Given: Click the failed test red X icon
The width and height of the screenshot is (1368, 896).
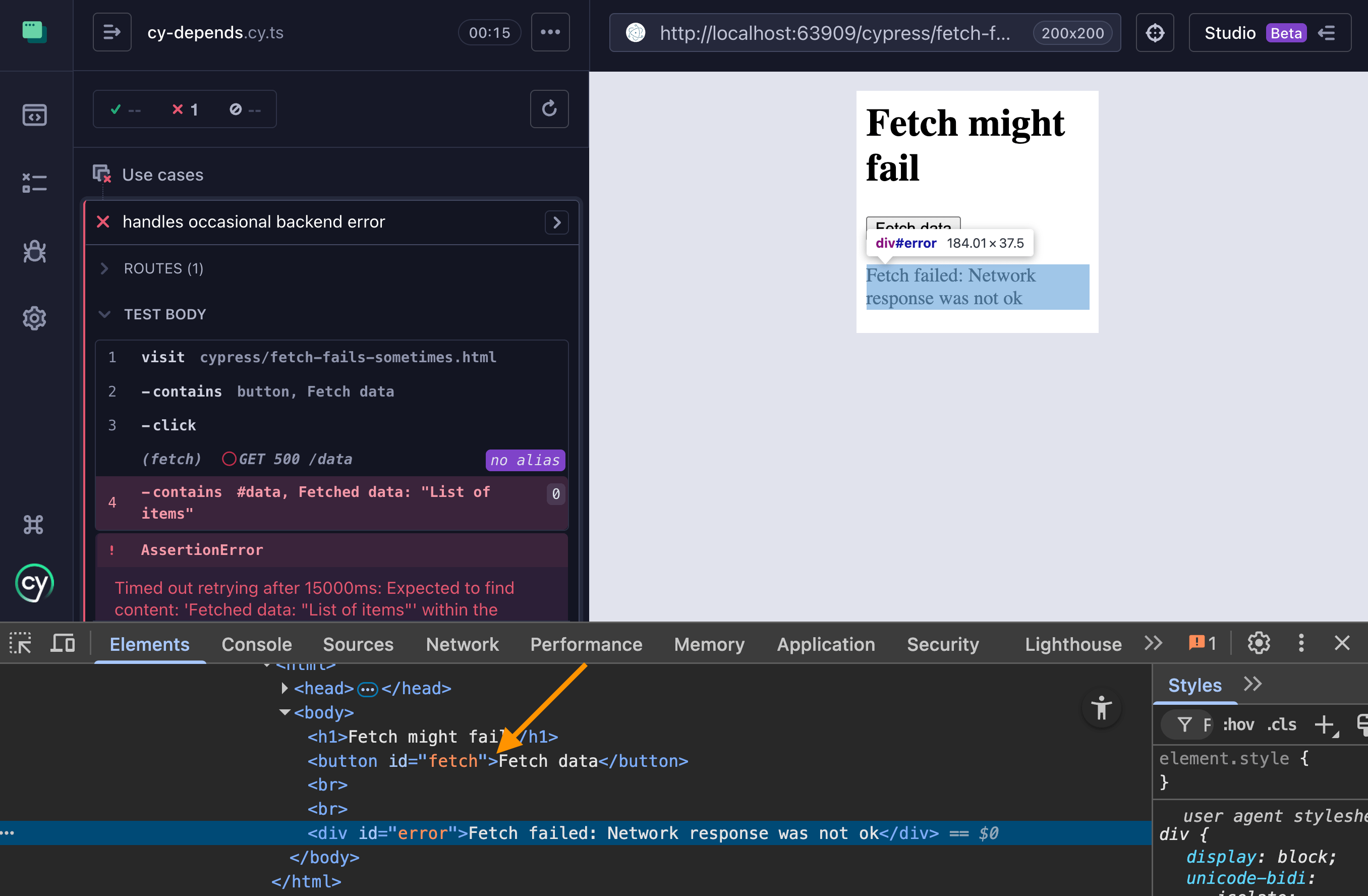Looking at the screenshot, I should (x=103, y=222).
